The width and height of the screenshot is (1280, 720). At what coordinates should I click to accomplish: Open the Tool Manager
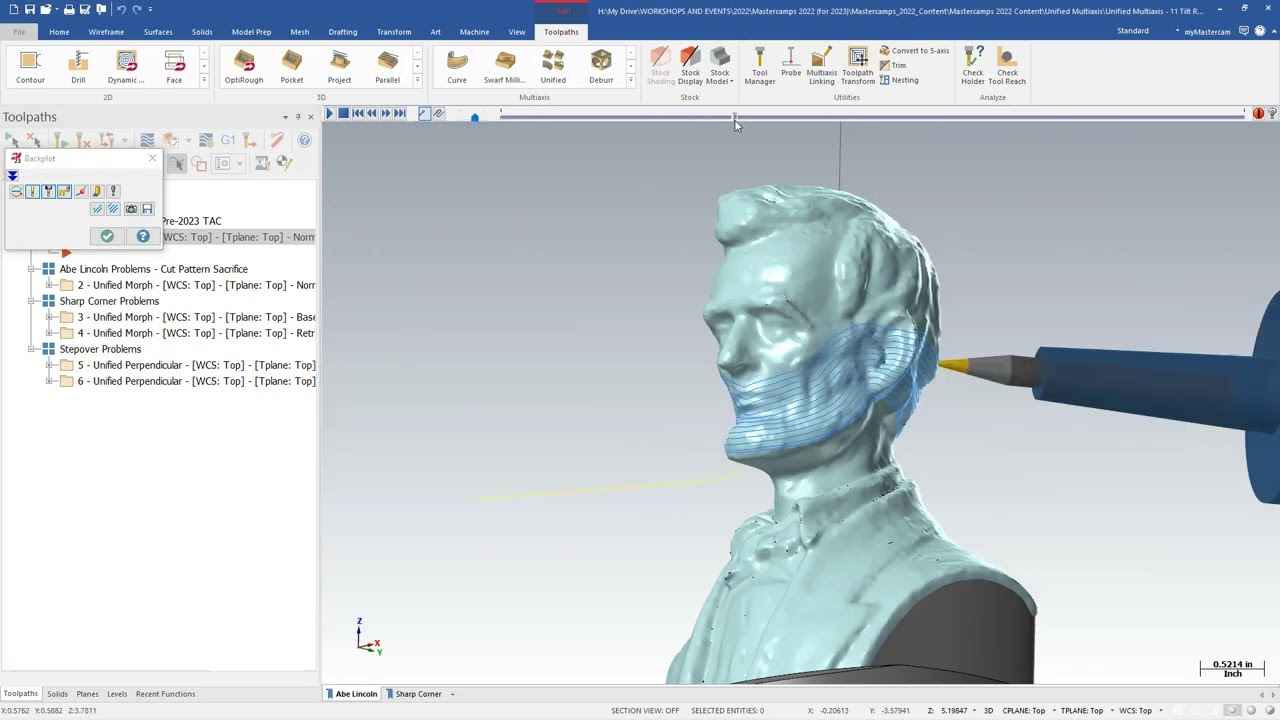click(759, 66)
